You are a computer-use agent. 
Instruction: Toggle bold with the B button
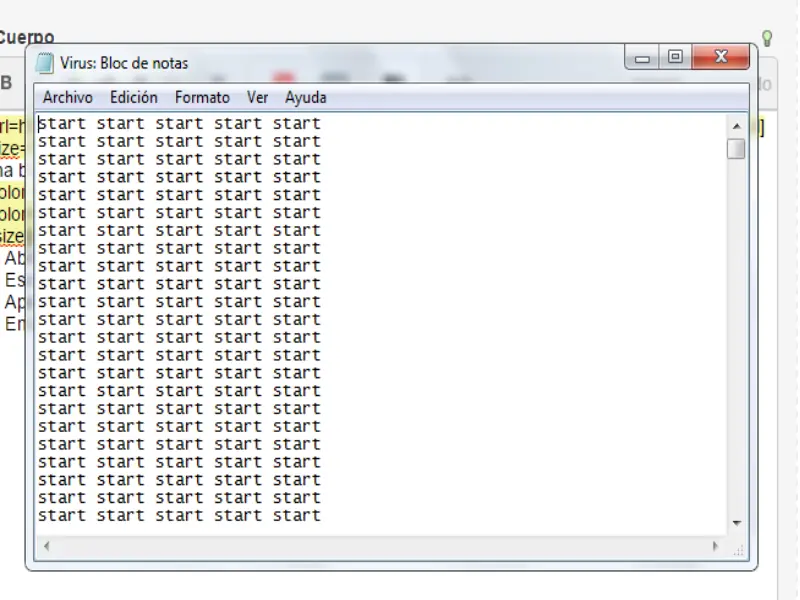click(8, 83)
